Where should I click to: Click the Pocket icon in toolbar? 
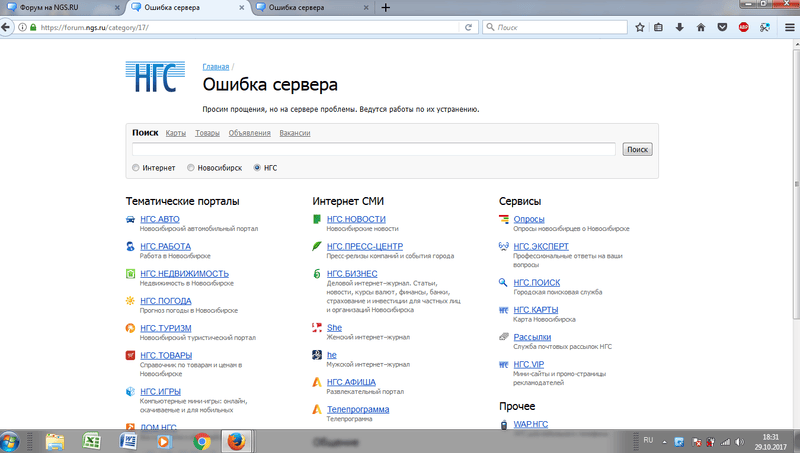tap(722, 27)
